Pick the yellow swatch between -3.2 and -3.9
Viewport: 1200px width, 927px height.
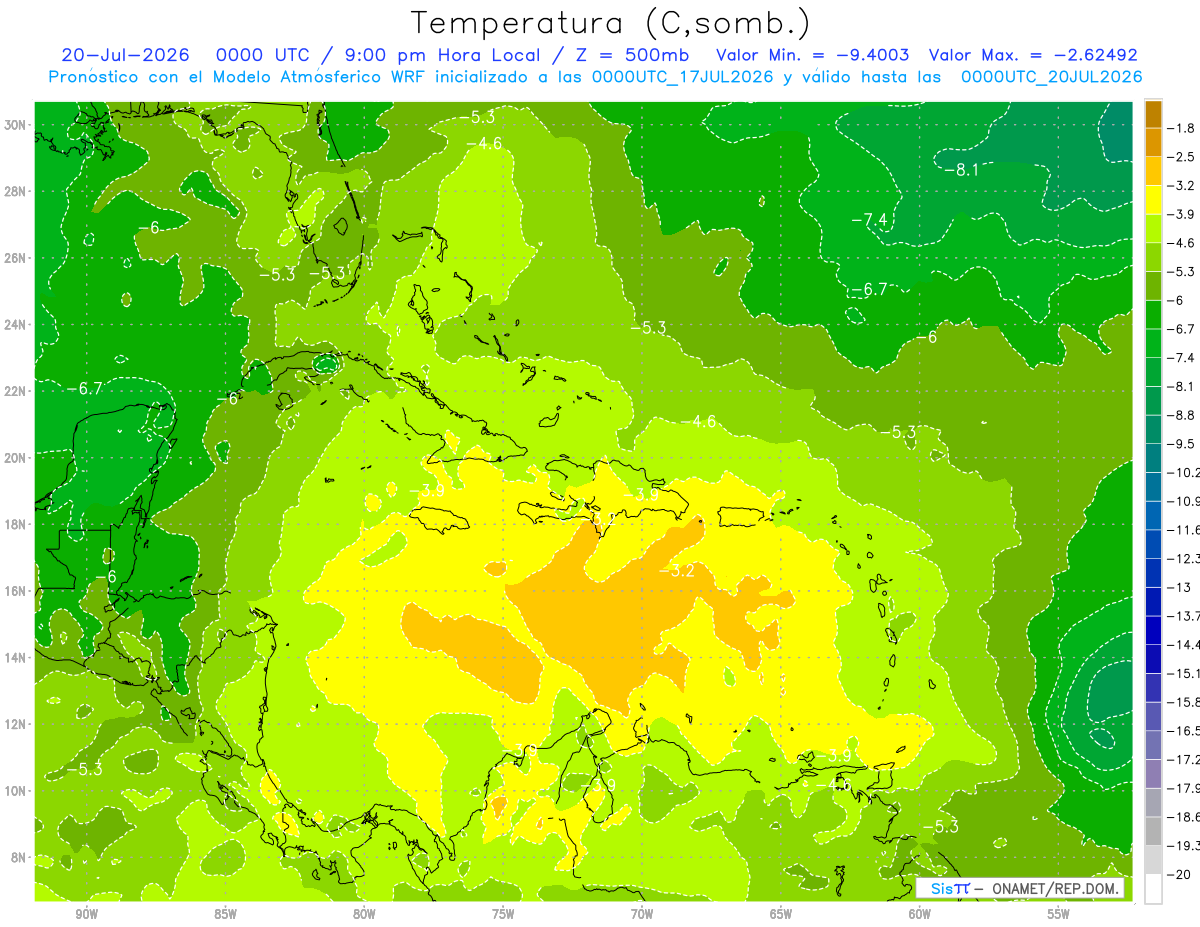coord(1153,200)
